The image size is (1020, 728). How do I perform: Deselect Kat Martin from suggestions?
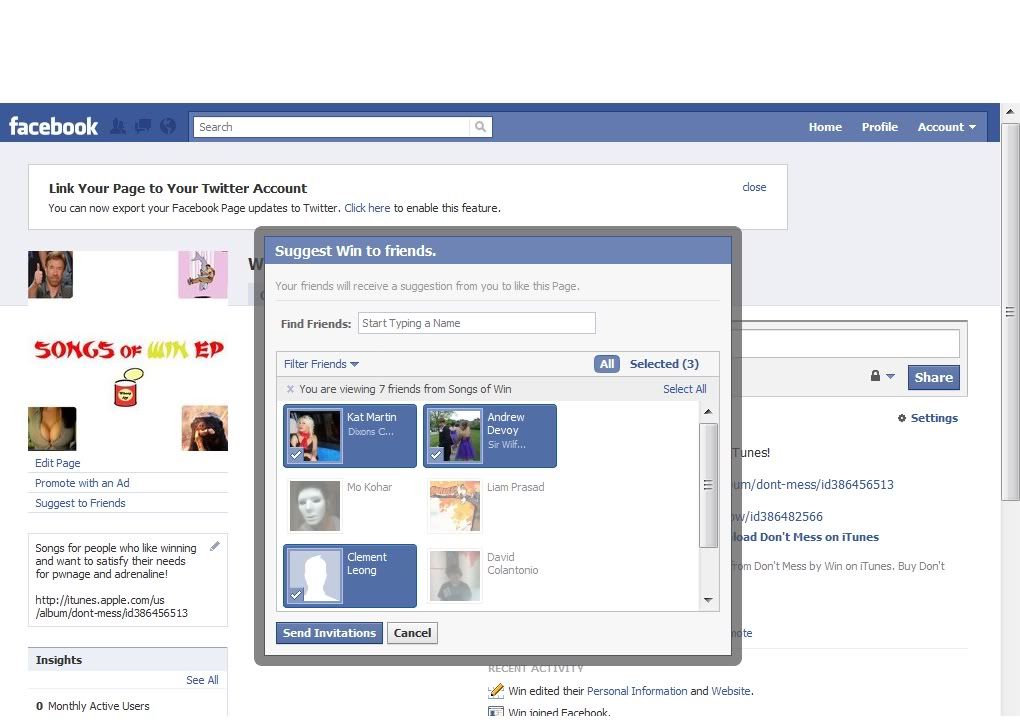tap(350, 436)
